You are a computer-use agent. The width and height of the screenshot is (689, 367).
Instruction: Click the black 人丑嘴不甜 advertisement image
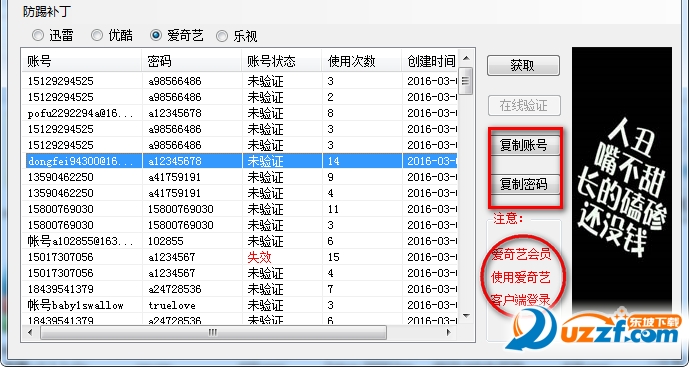pos(622,180)
